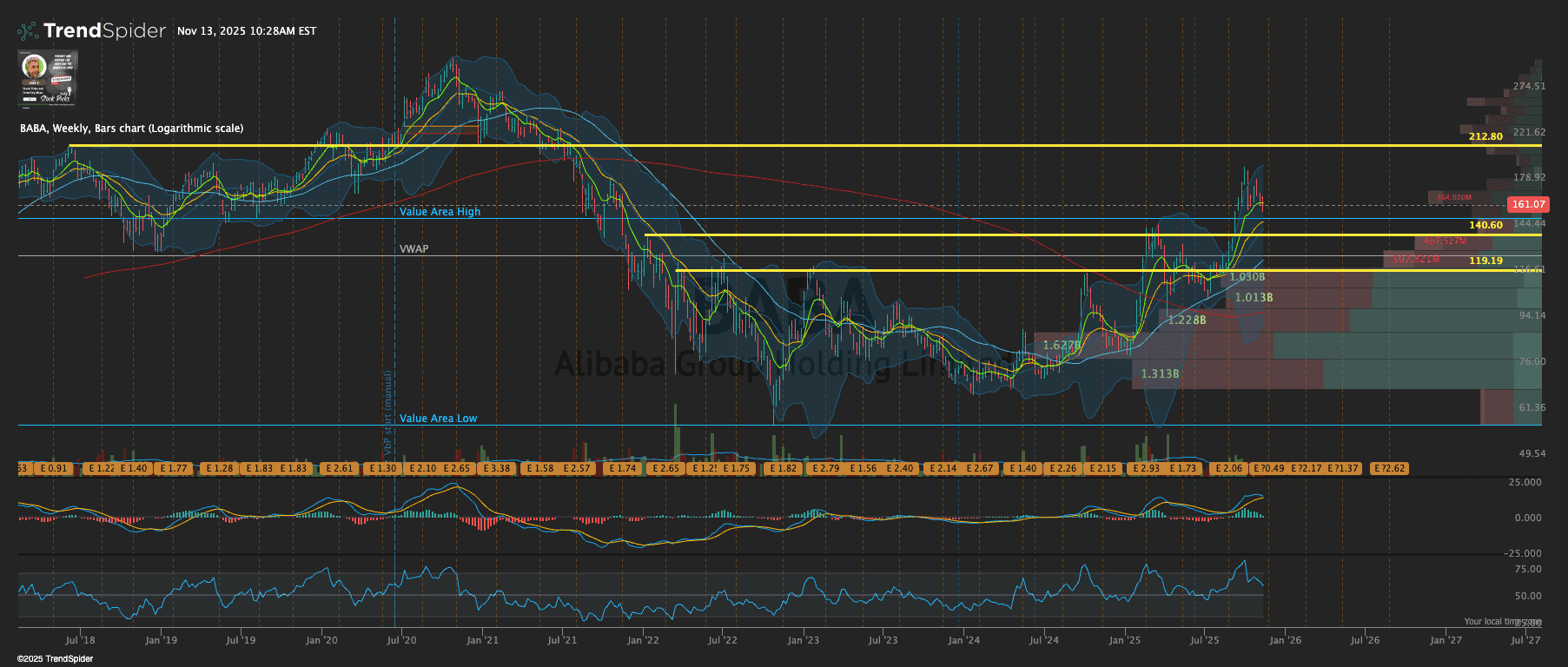Click the E 1.82 earnings badge
This screenshot has width=1568, height=667.
[x=782, y=468]
